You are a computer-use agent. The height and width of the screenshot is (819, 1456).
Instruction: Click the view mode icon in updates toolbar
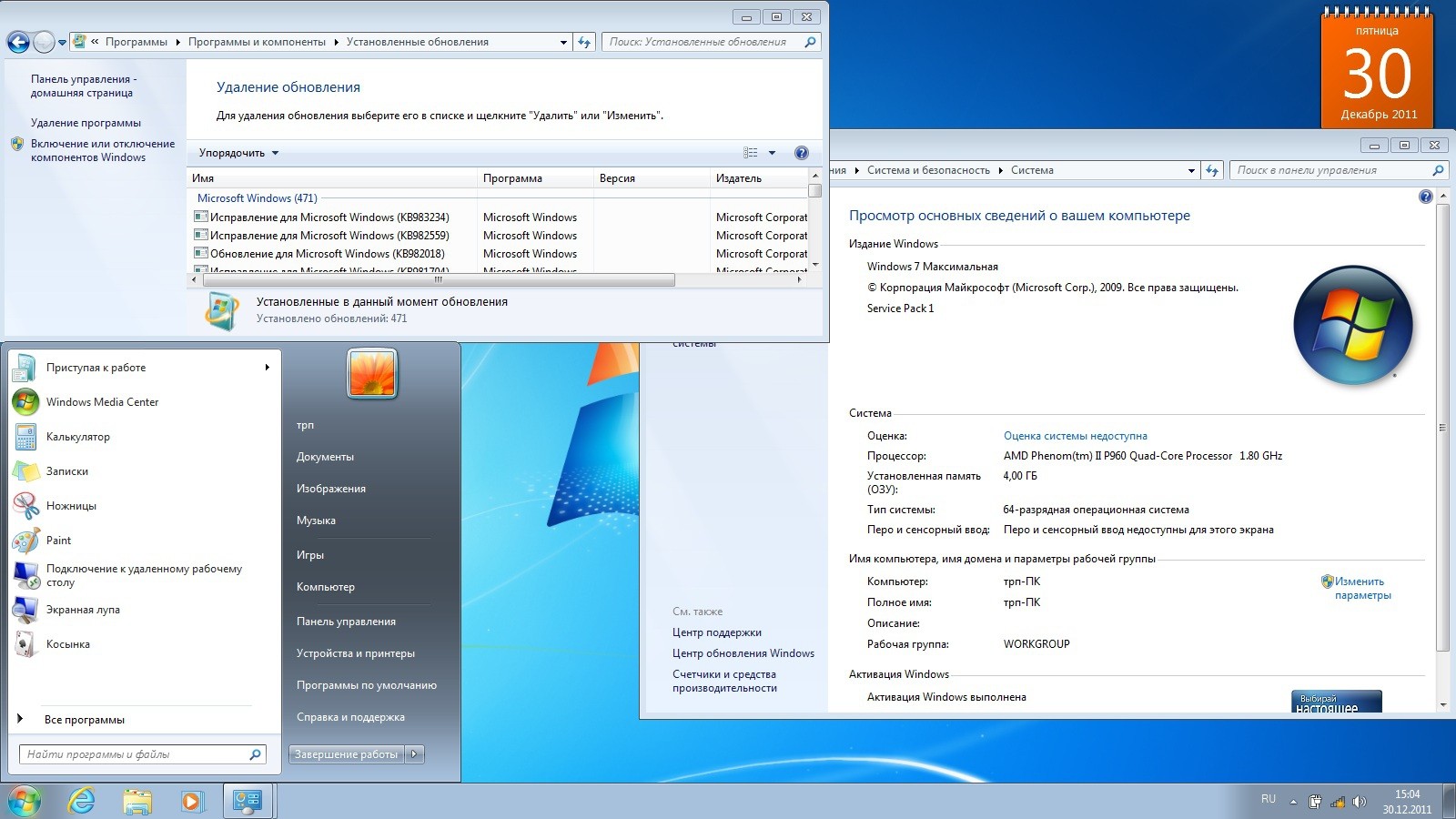pyautogui.click(x=751, y=153)
